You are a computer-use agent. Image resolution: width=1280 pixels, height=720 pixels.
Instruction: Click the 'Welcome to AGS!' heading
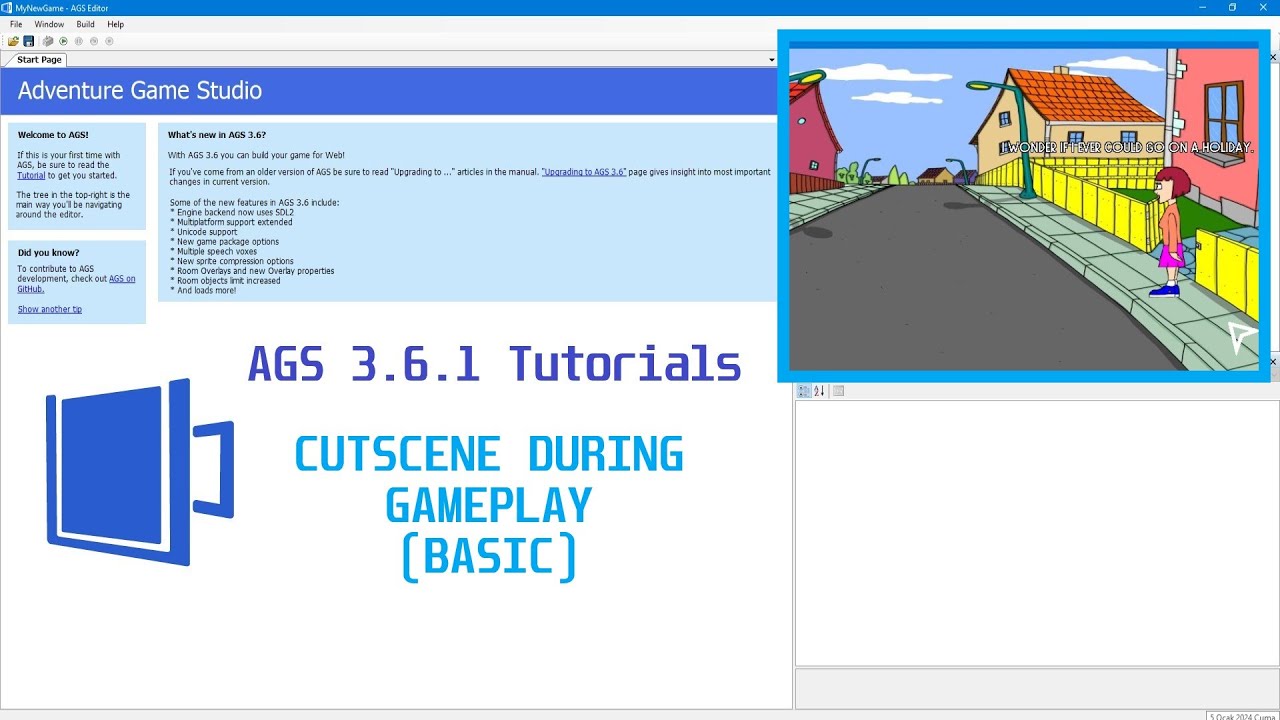point(53,134)
